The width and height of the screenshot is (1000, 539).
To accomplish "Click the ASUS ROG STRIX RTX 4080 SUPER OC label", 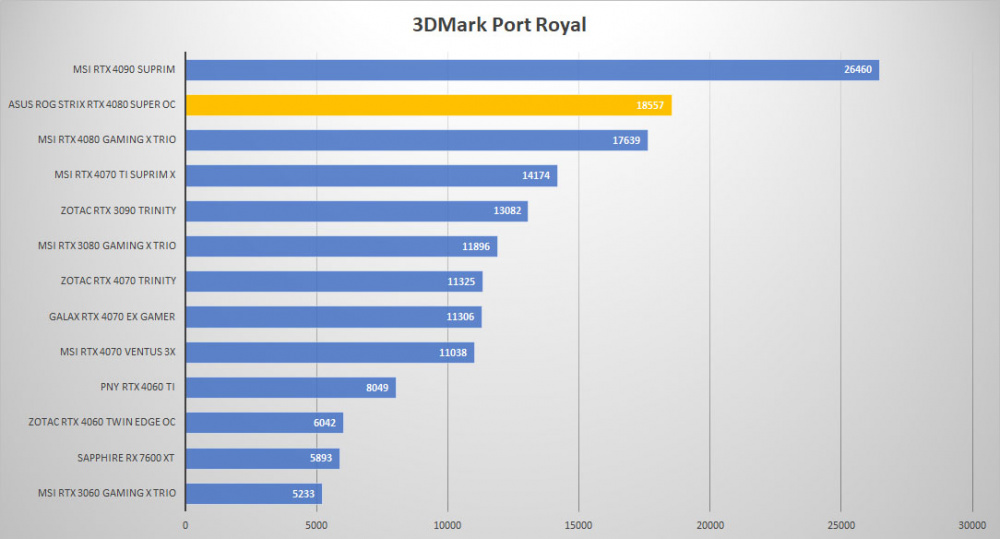I will tap(92, 104).
